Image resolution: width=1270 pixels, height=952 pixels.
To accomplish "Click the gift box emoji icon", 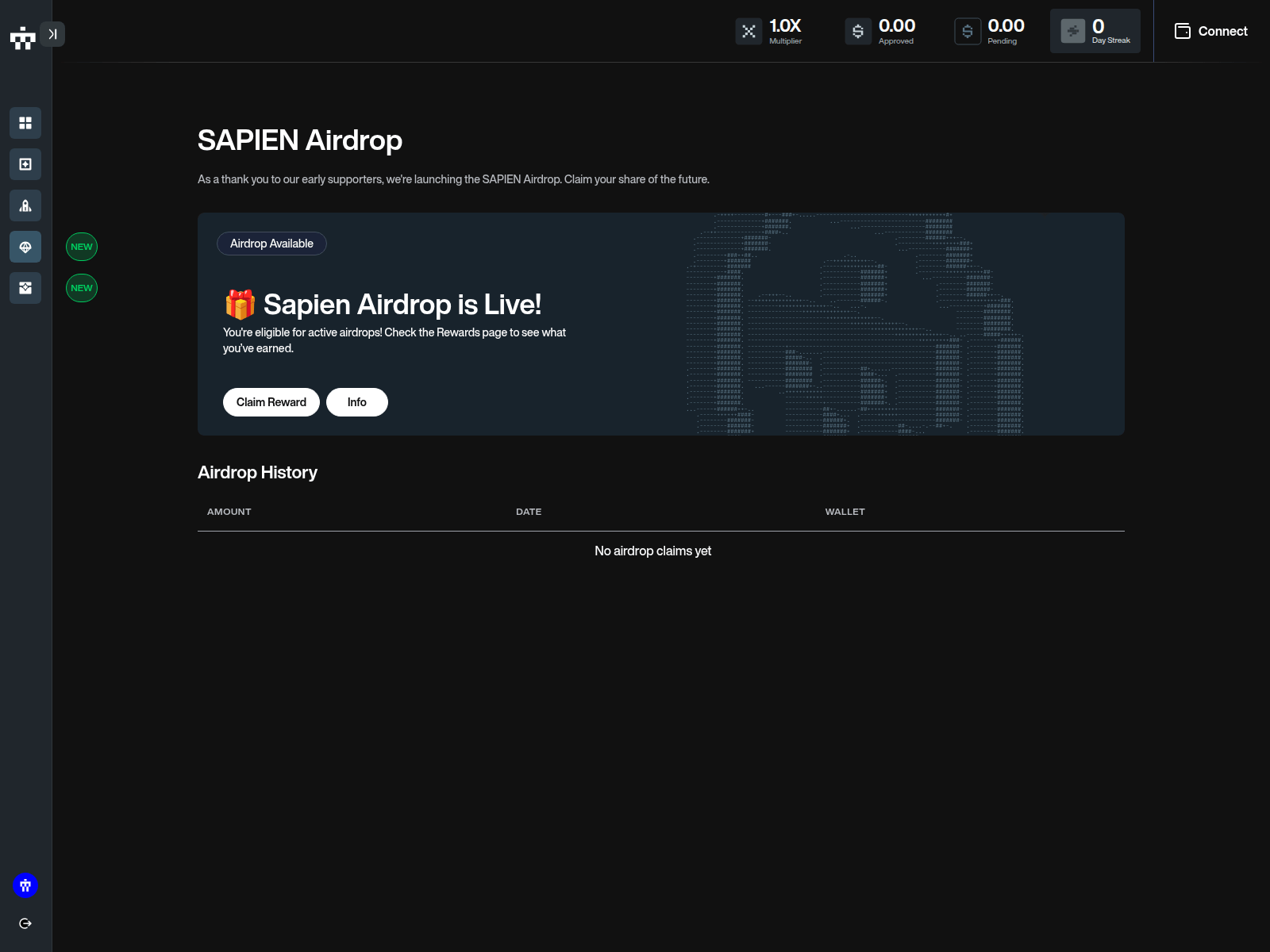I will coord(240,305).
